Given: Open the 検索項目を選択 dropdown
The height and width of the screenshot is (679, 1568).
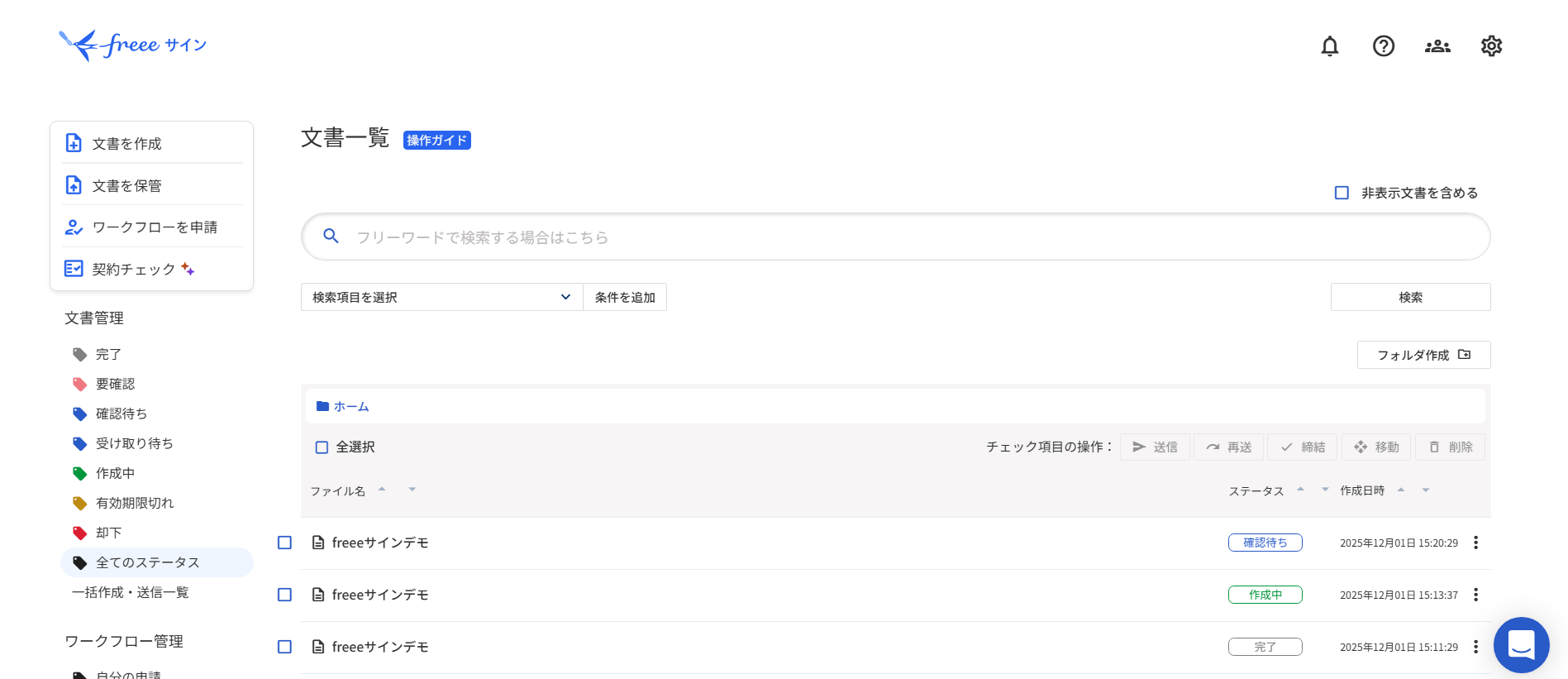Looking at the screenshot, I should (441, 297).
